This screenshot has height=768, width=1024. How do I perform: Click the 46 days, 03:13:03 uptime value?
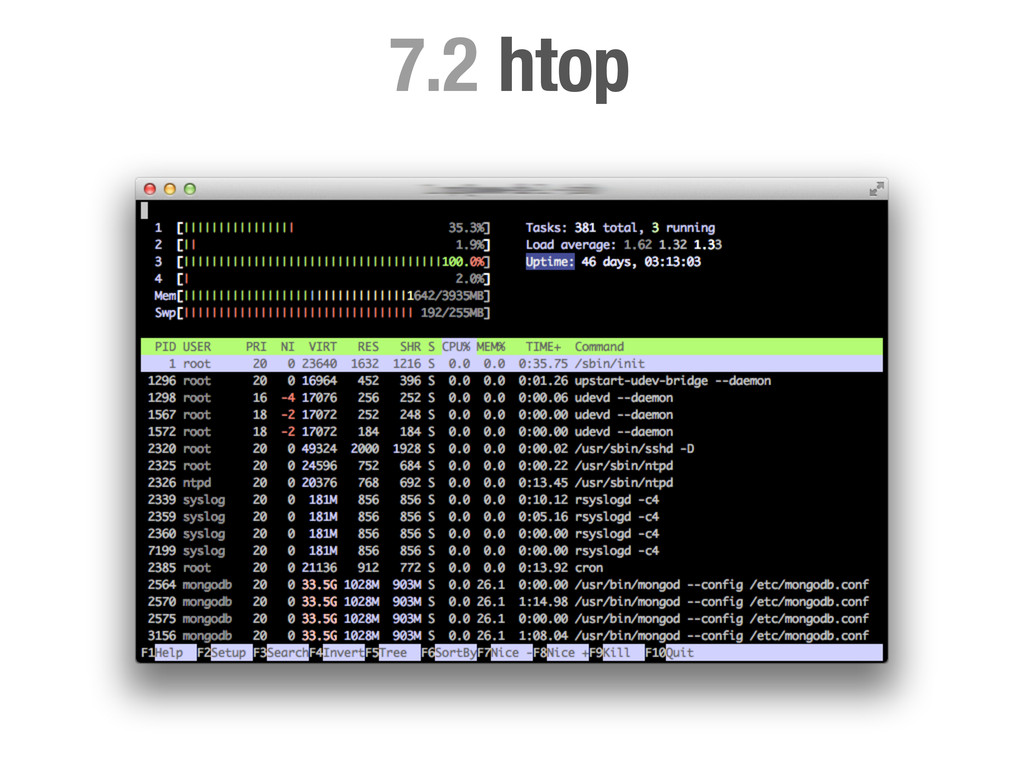641,262
